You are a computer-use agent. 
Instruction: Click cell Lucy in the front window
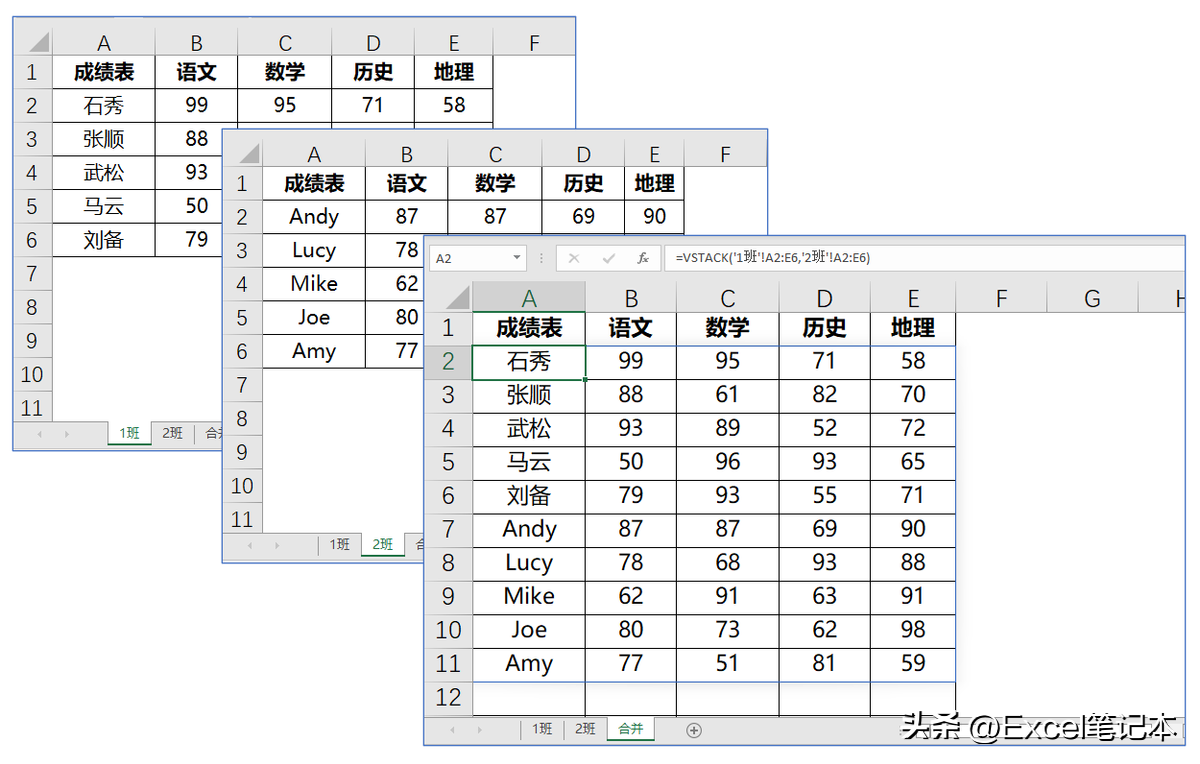[529, 562]
